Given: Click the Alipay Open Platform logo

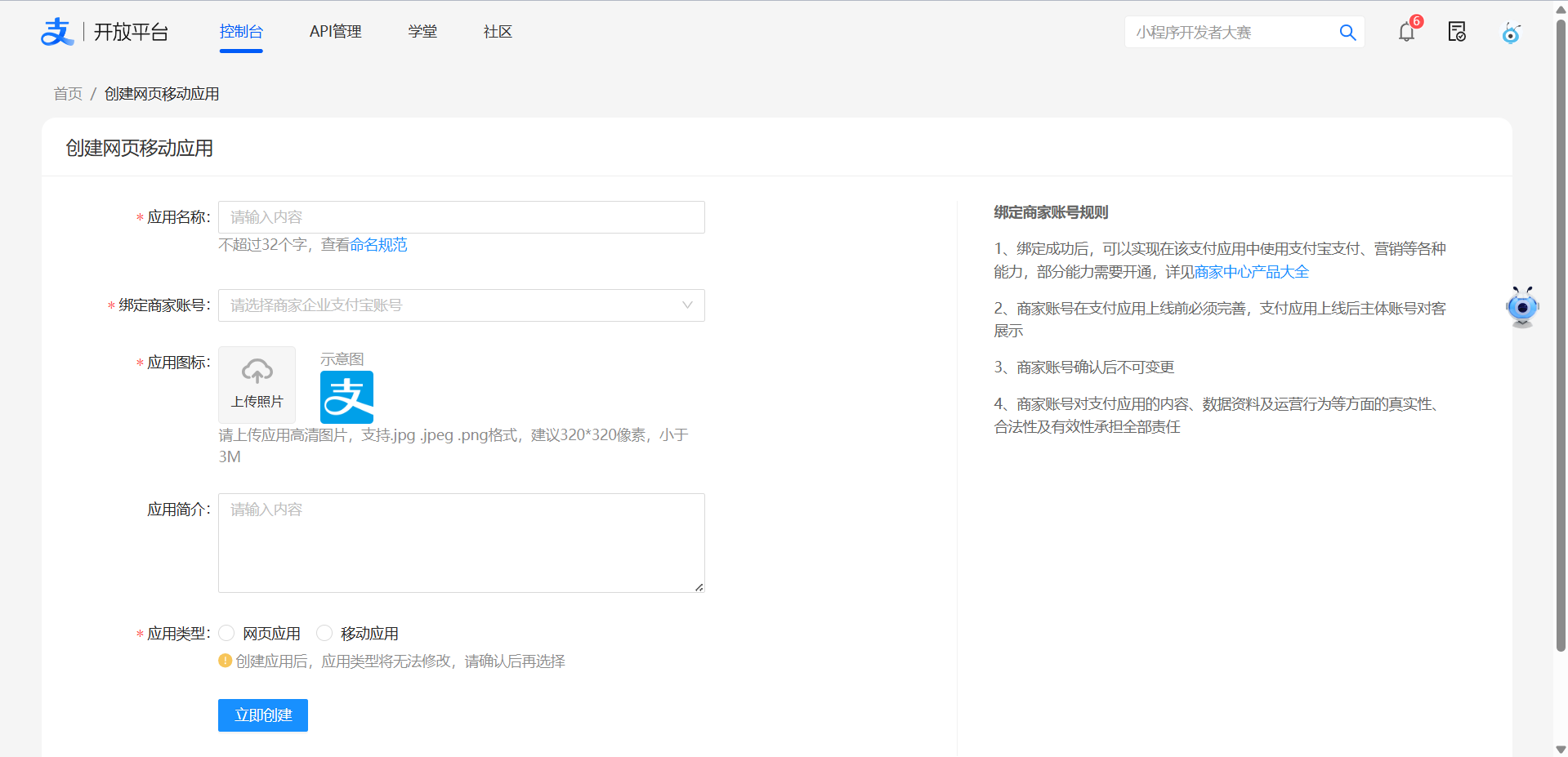Looking at the screenshot, I should click(x=57, y=32).
